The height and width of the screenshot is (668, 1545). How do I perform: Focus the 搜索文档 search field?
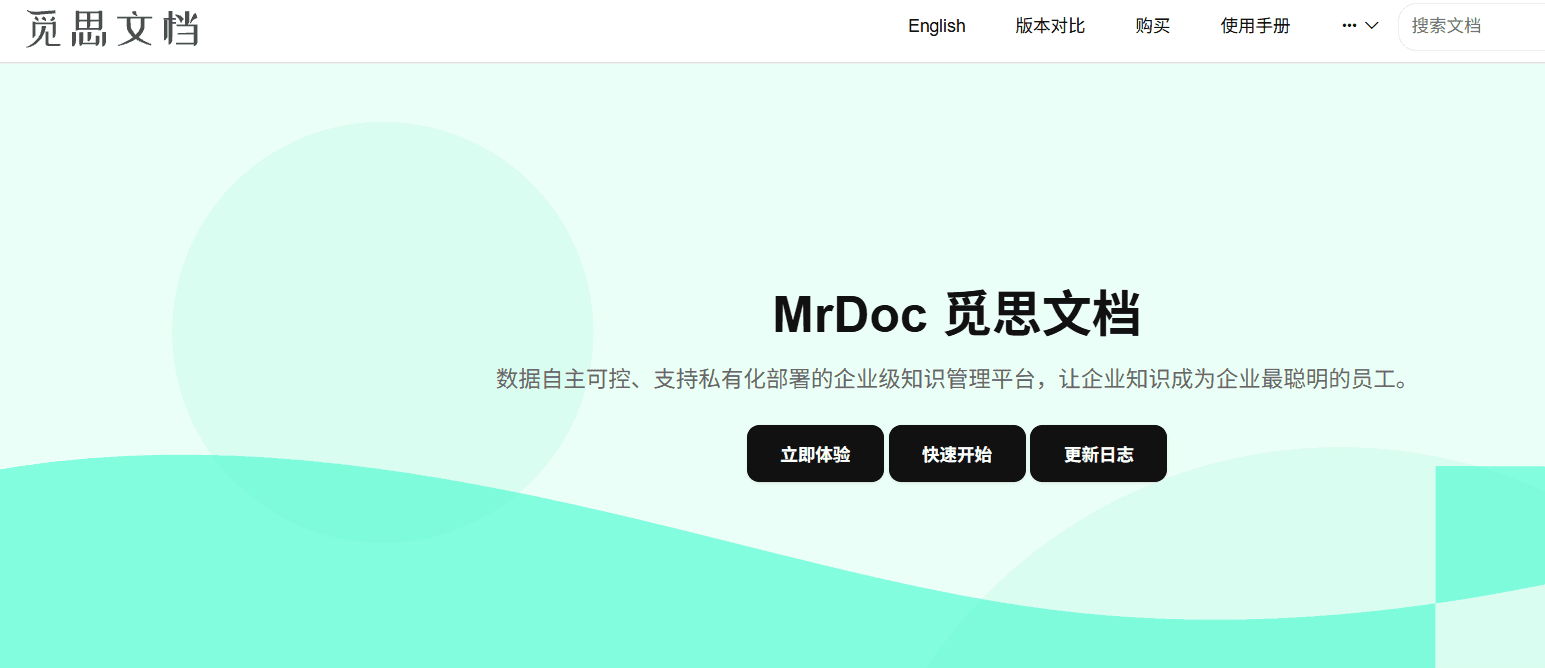click(x=1472, y=26)
